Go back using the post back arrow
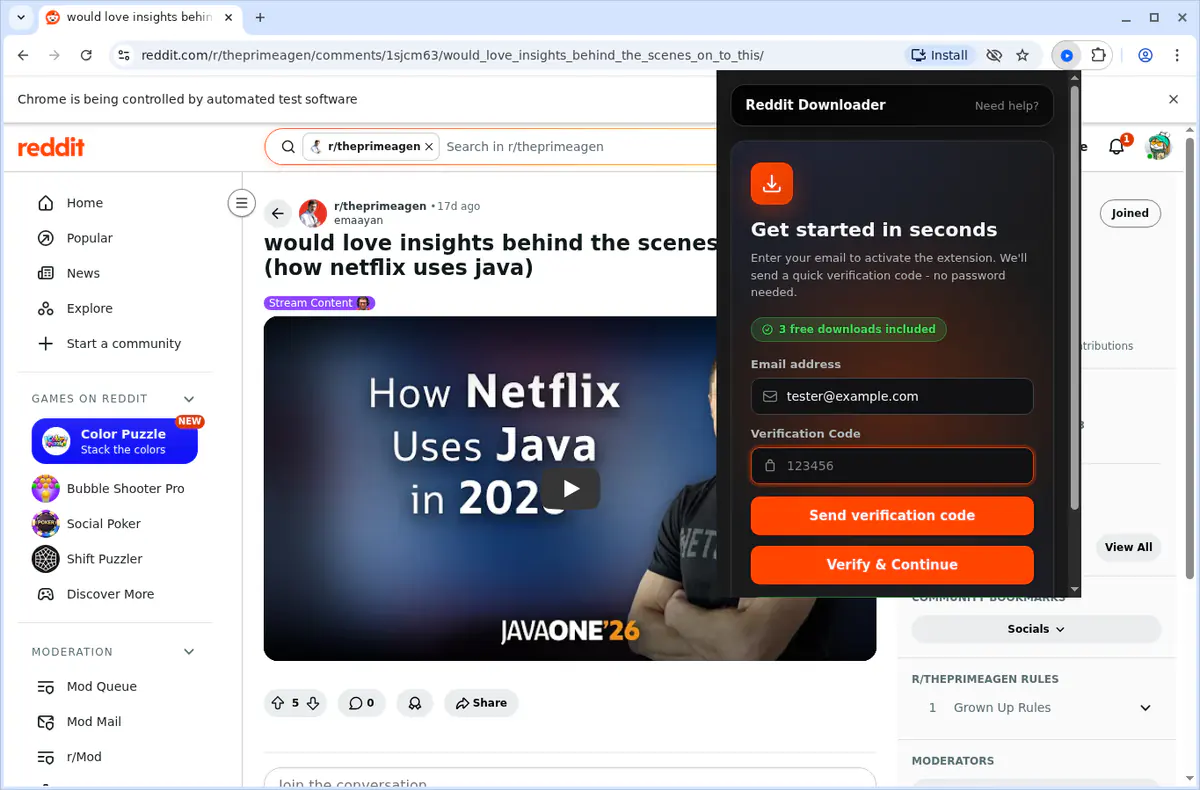Screen dimensions: 1200x790 278,213
